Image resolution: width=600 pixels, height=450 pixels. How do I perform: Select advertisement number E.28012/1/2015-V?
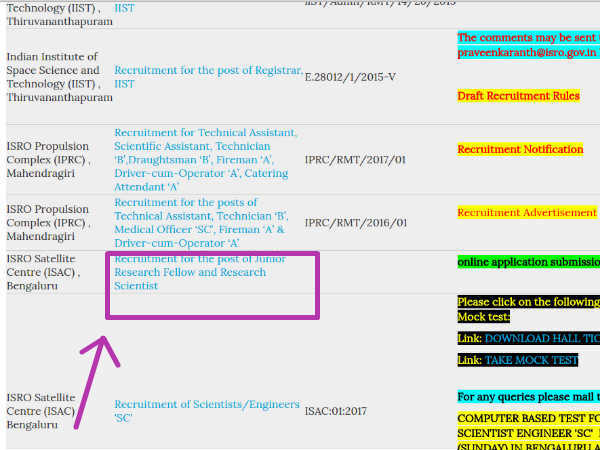pos(350,77)
